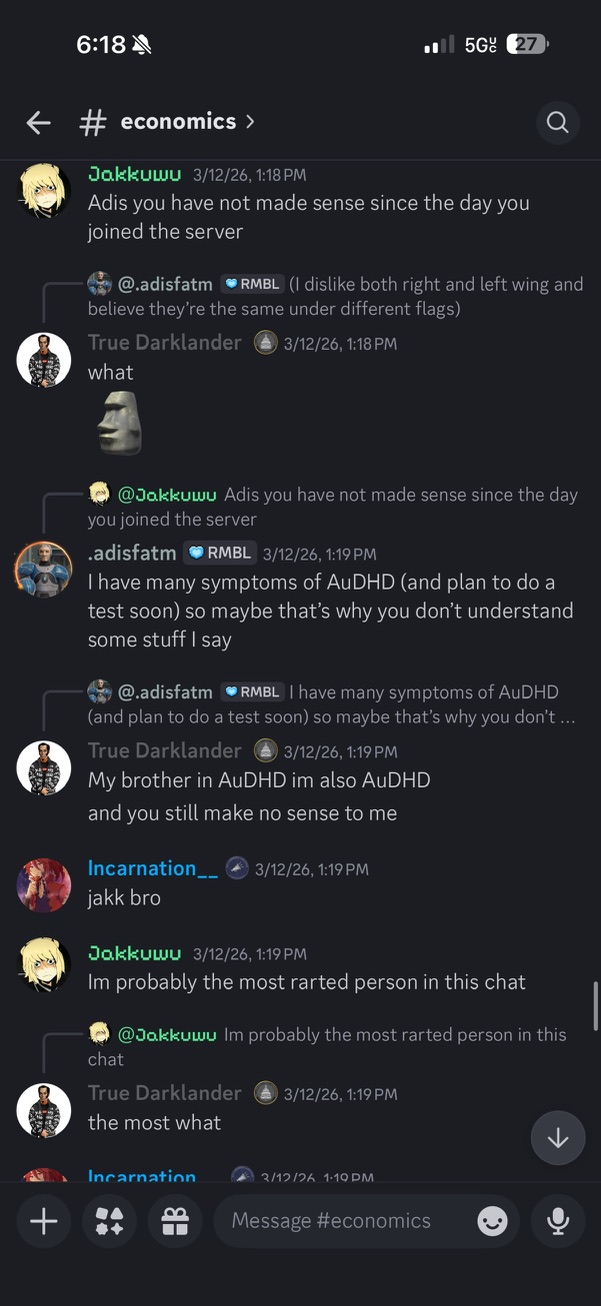Click the channel hashtag icon
Image resolution: width=601 pixels, height=1306 pixels.
click(91, 121)
